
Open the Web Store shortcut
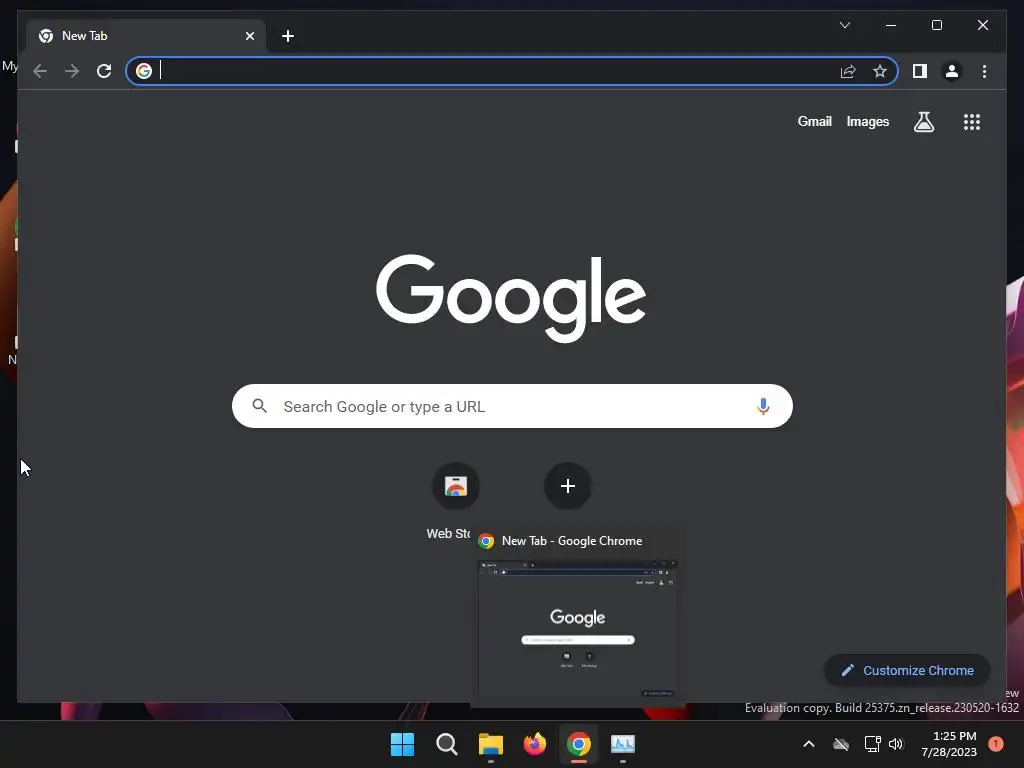(455, 486)
